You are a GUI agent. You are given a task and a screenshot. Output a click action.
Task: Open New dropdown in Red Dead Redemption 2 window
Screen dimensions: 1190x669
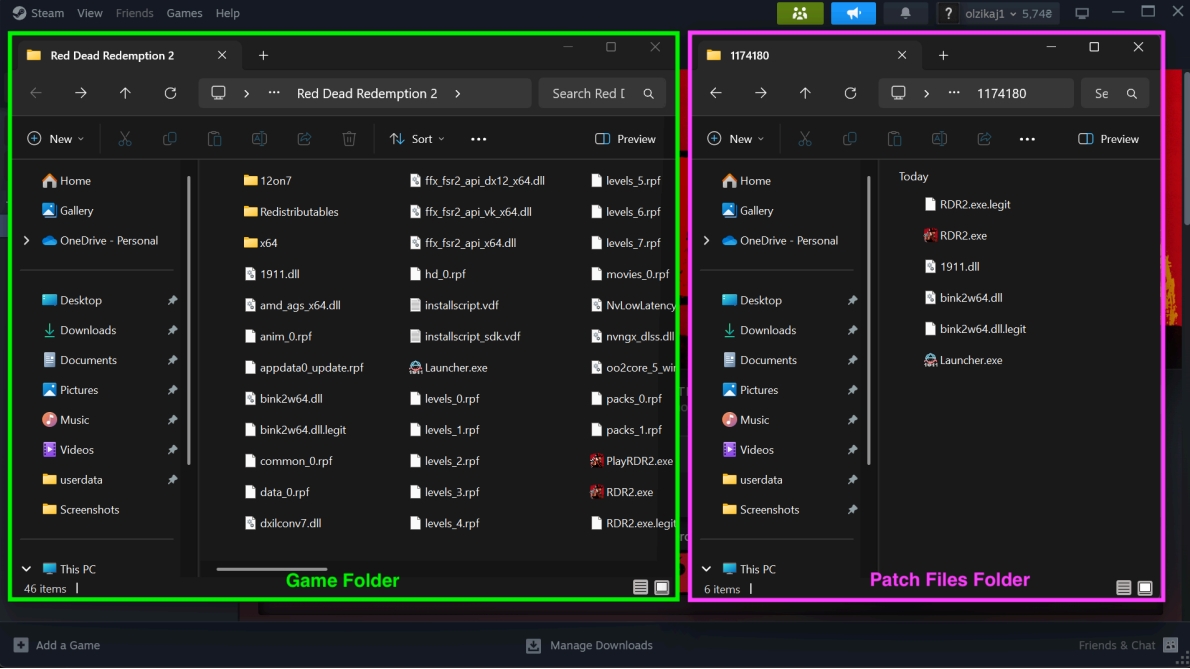tap(55, 139)
